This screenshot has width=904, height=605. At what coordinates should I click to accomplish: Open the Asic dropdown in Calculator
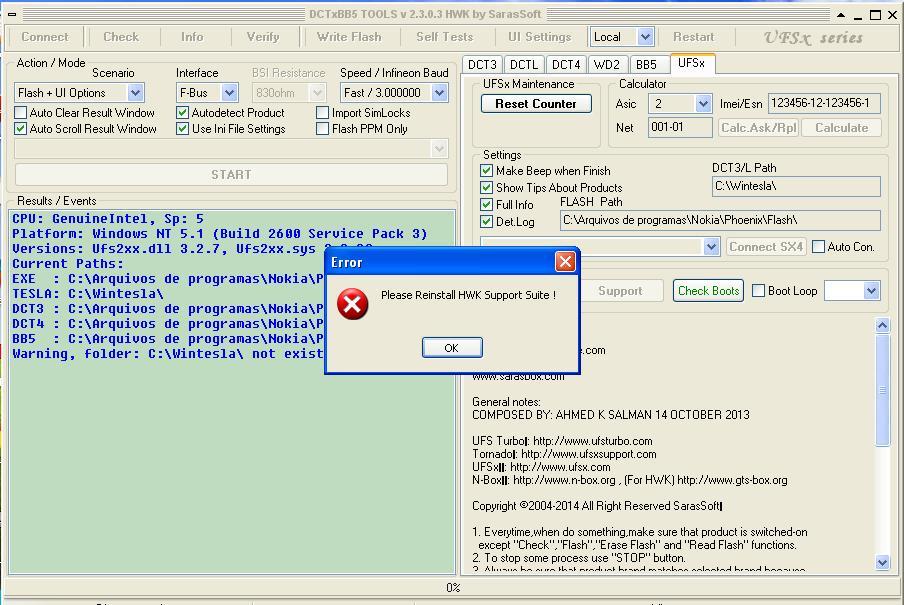coord(703,104)
